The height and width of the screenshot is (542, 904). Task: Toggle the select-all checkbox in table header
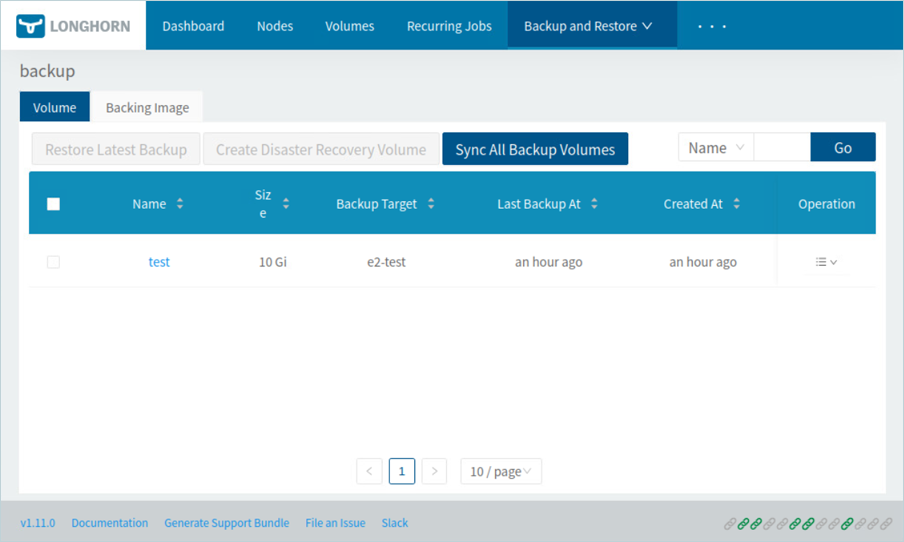[54, 204]
